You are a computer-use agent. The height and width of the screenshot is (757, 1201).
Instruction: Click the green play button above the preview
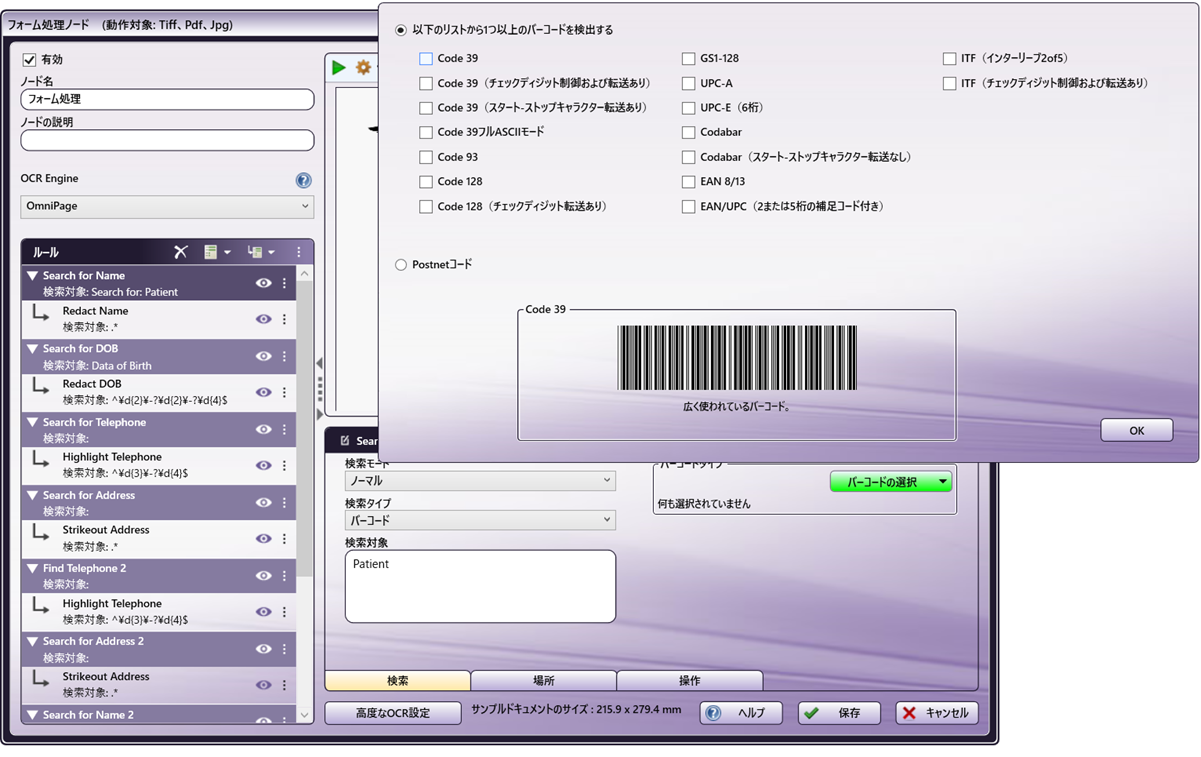click(339, 67)
